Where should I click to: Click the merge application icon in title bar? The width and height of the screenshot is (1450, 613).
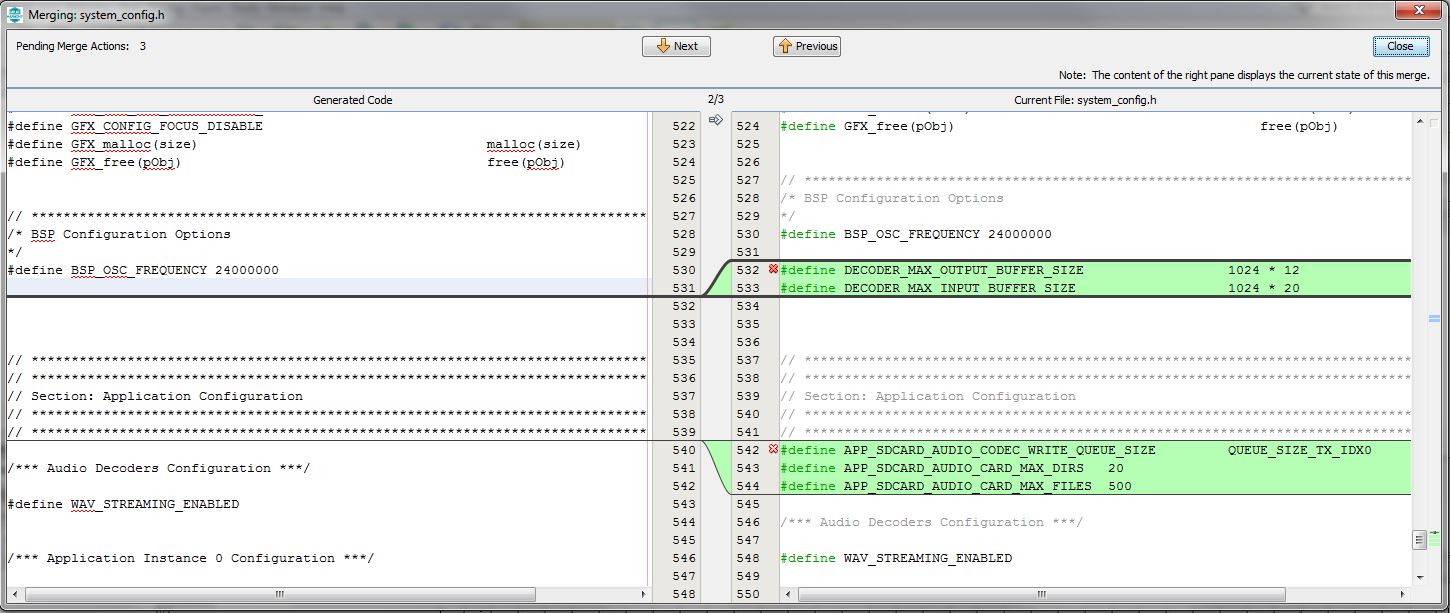pos(15,15)
